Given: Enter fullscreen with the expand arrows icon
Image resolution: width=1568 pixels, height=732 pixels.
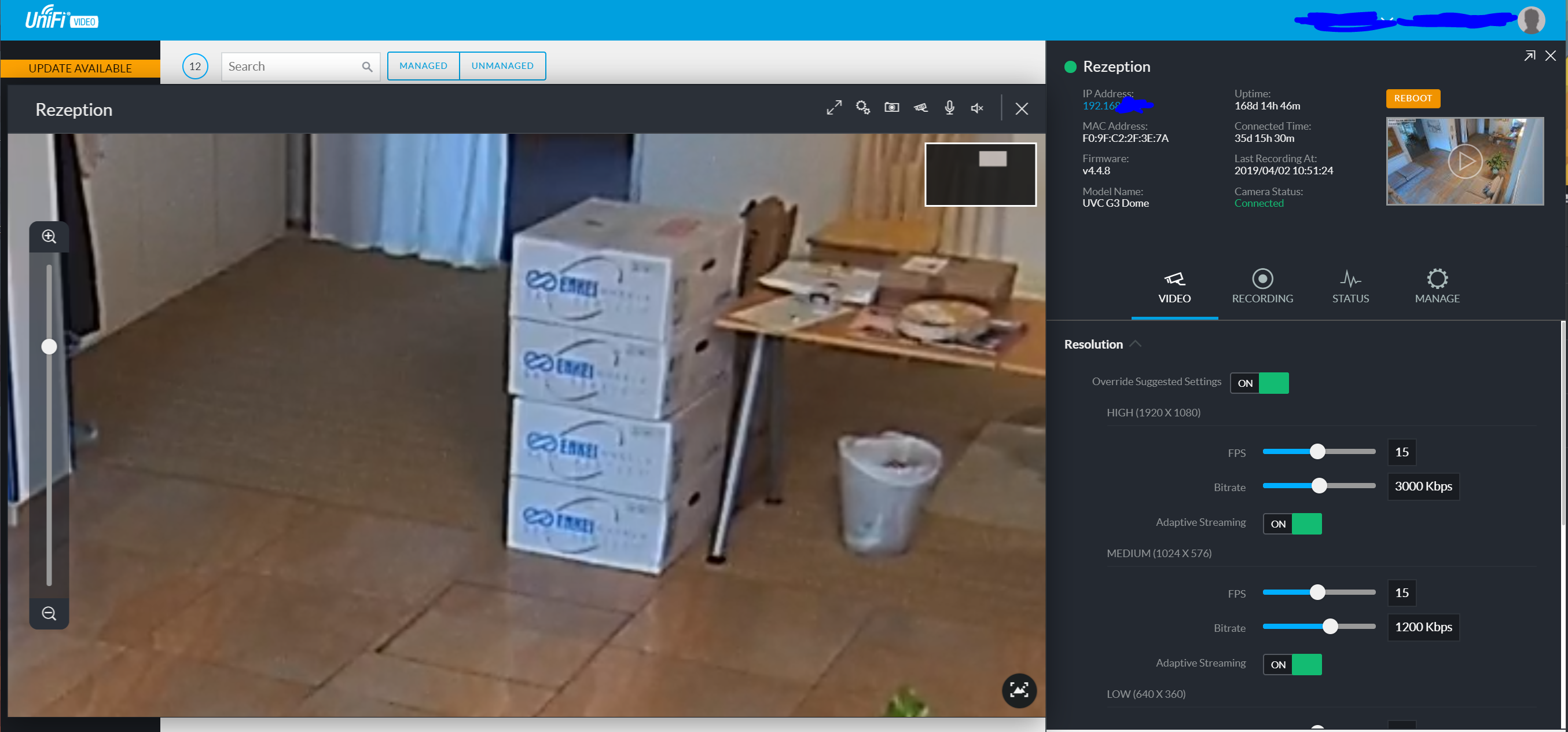Looking at the screenshot, I should (x=834, y=108).
